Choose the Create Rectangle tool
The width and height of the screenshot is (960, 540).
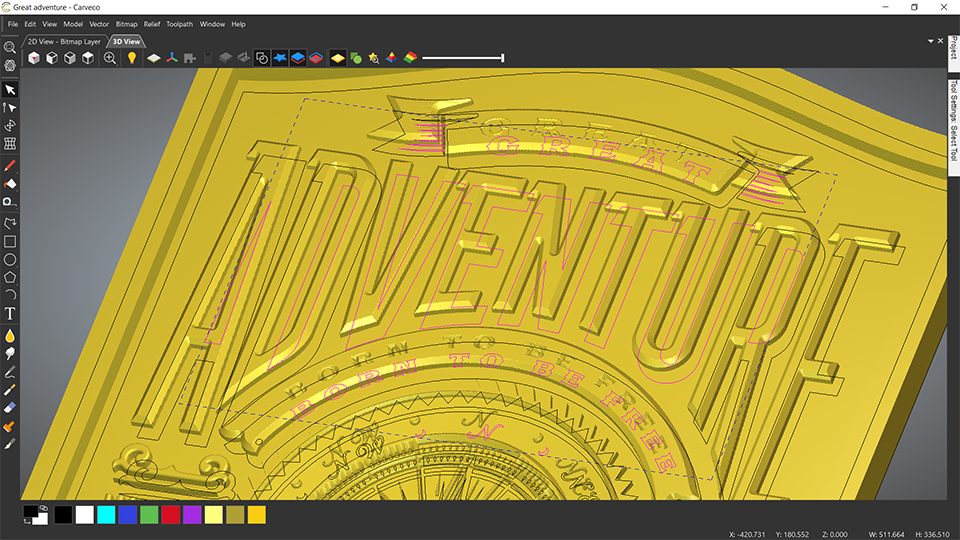10,241
